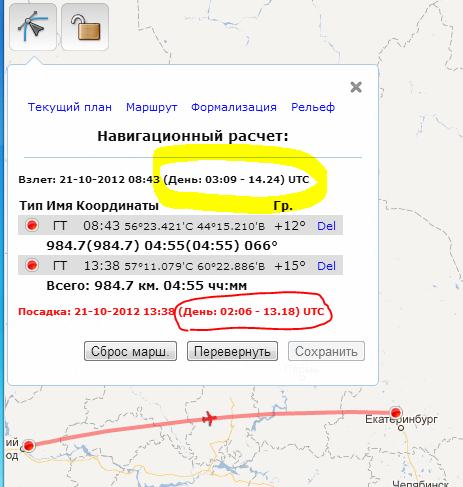
Task: Delete the first waypoint at 08:43
Action: pos(326,226)
